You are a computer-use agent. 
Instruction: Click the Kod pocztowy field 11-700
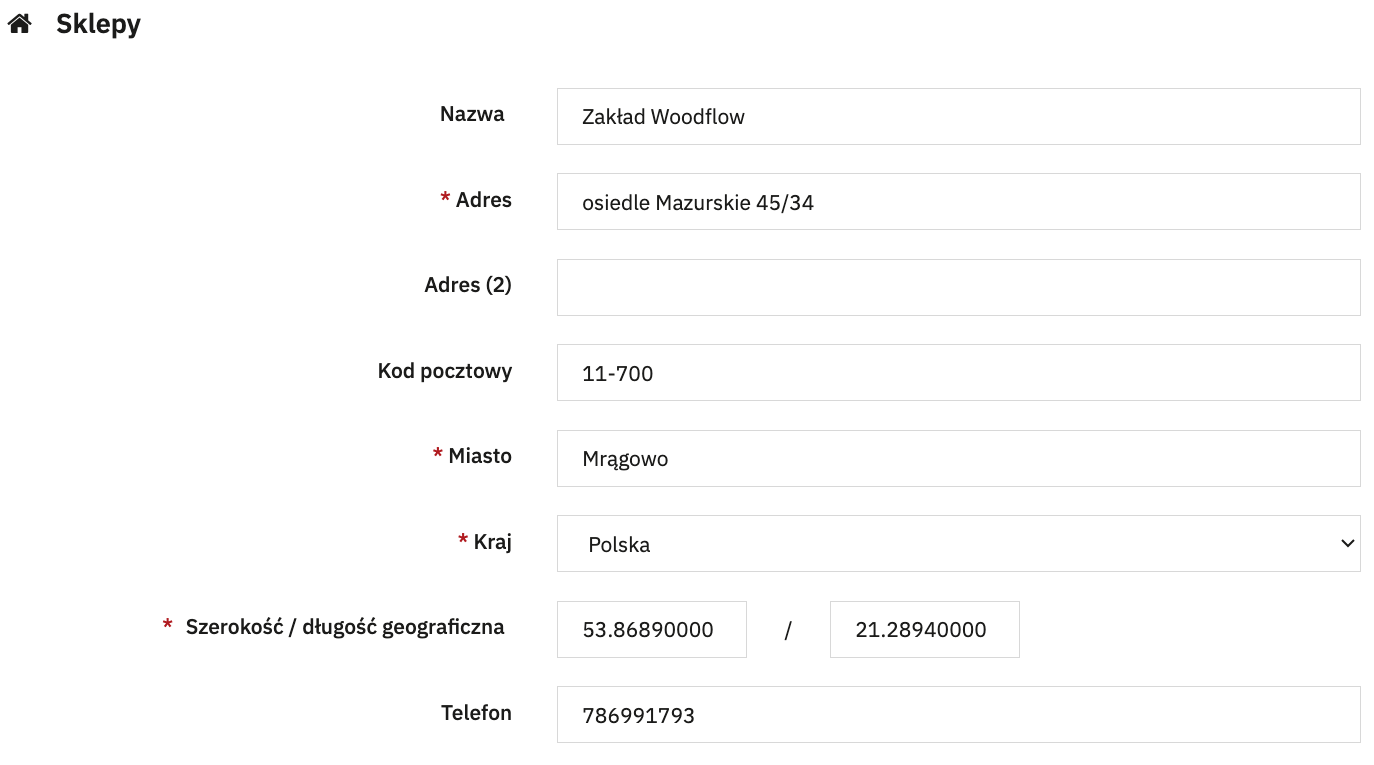point(958,373)
